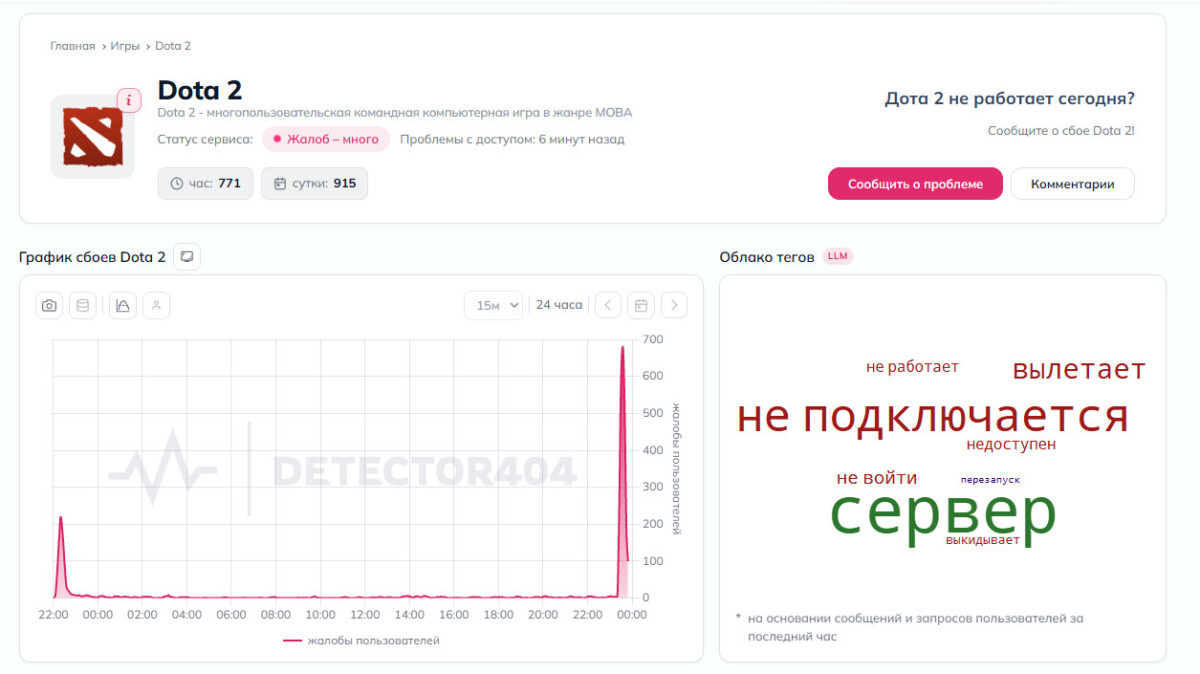
Task: Take a chart snapshot with camera icon
Action: point(49,305)
